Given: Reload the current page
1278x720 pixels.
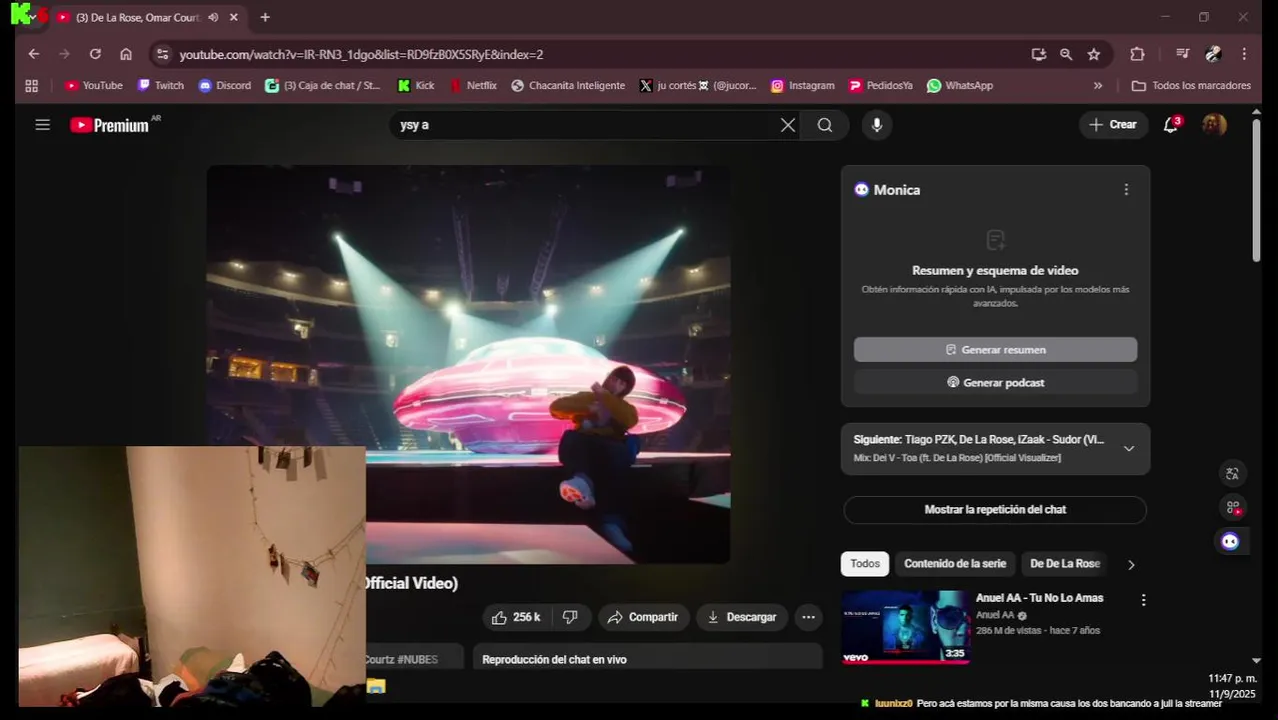Looking at the screenshot, I should point(95,54).
